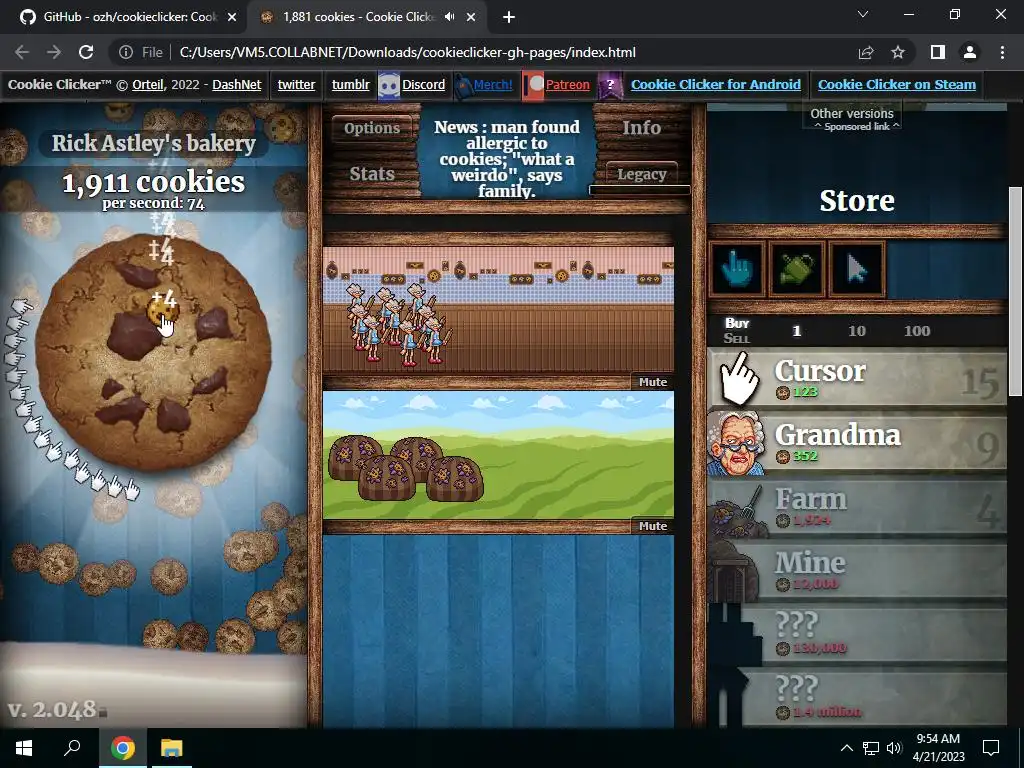
Task: Open the Chrome three-dot menu
Action: point(1002,52)
